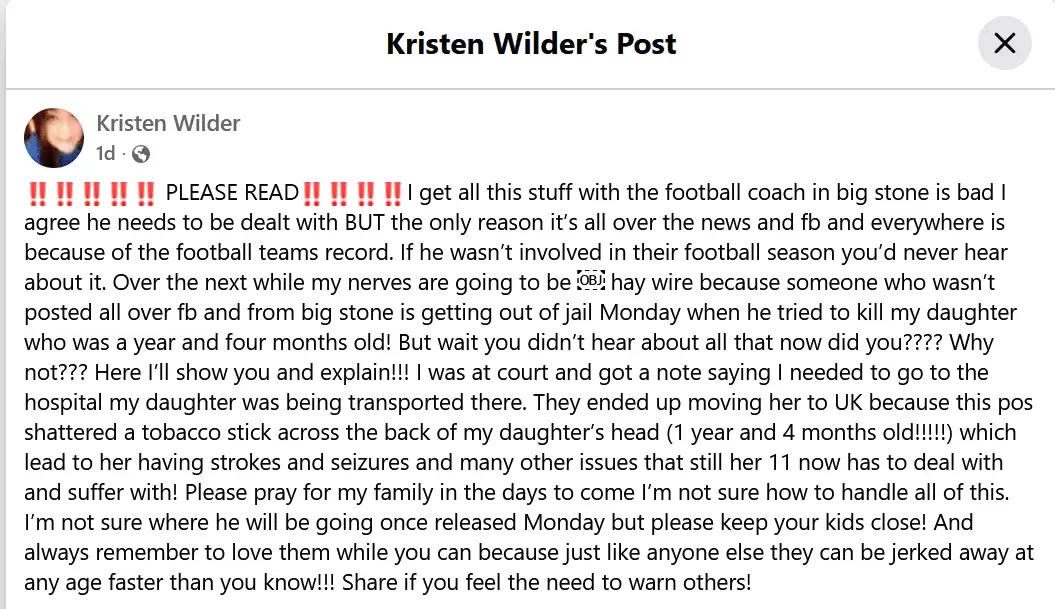1055x609 pixels.
Task: Click the first red exclamation emoji after PLEASE READ
Action: pyautogui.click(x=312, y=192)
